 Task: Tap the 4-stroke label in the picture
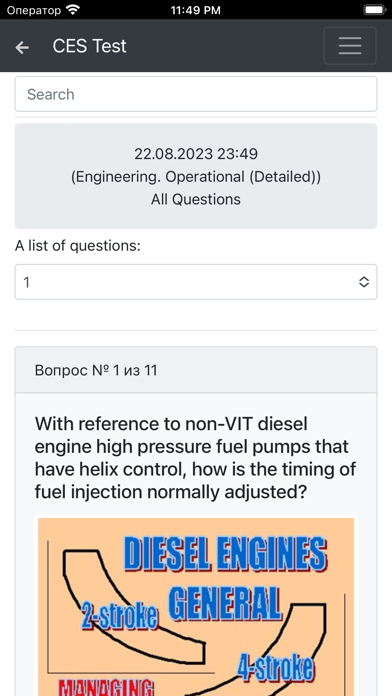(x=274, y=667)
